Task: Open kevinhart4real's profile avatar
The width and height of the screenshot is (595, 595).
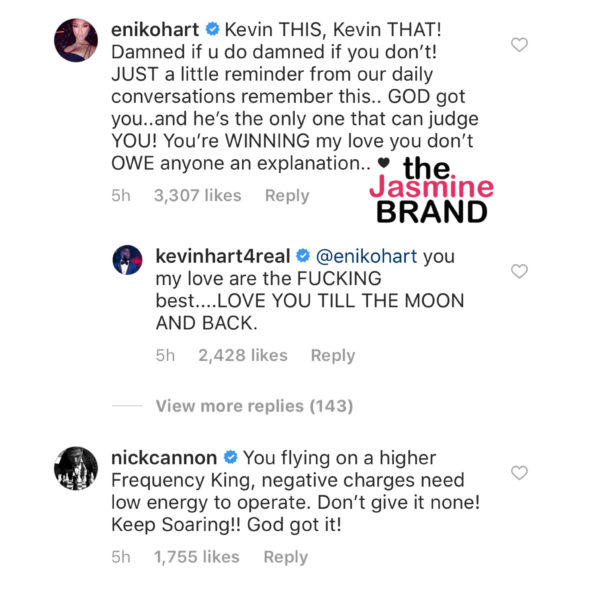Action: (x=128, y=260)
